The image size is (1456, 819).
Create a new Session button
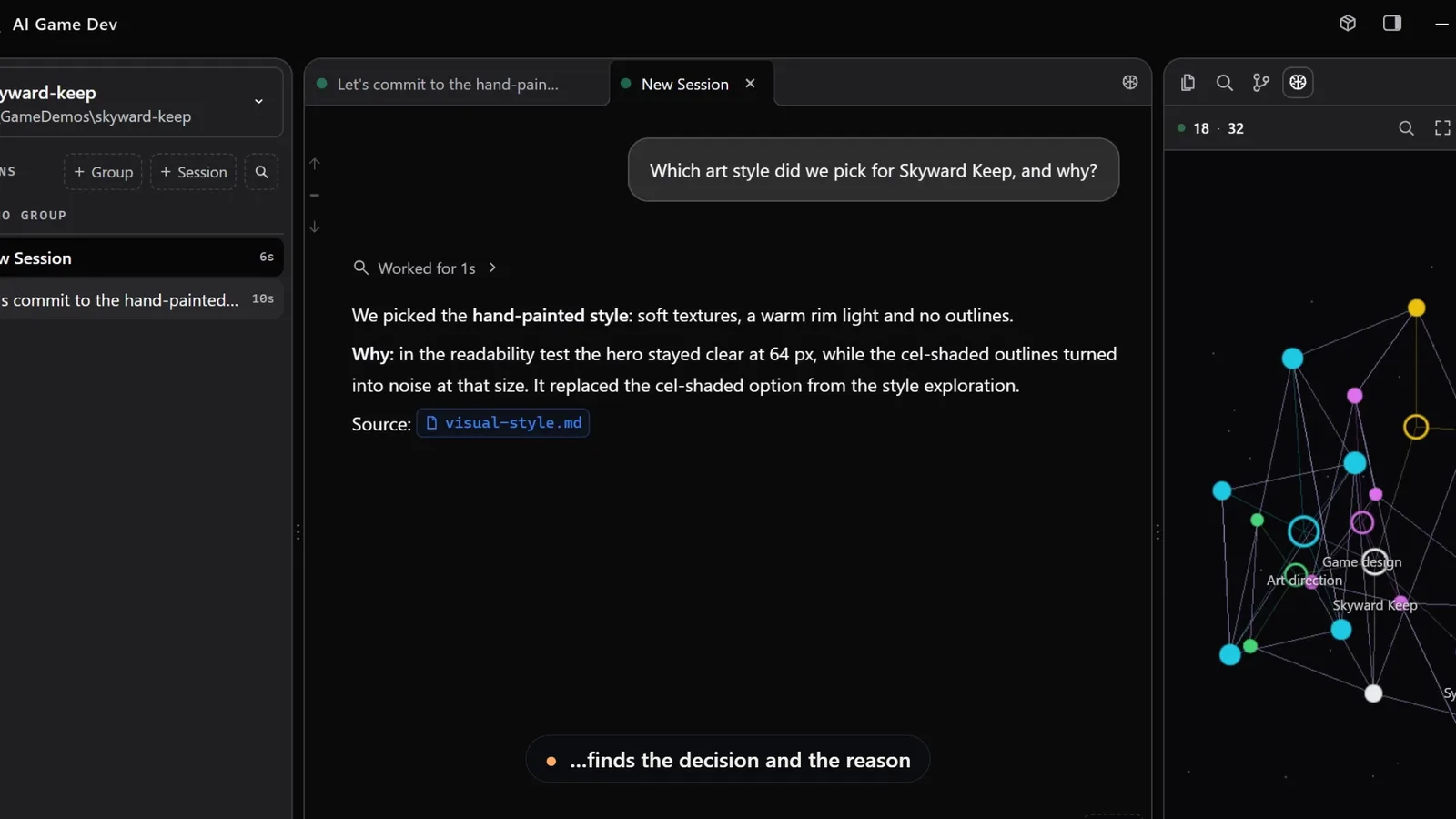coord(193,172)
